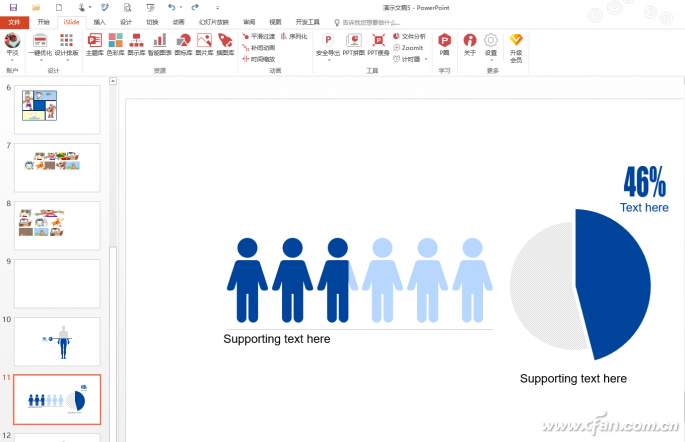Open the 关于 about iSlide info

(x=470, y=45)
